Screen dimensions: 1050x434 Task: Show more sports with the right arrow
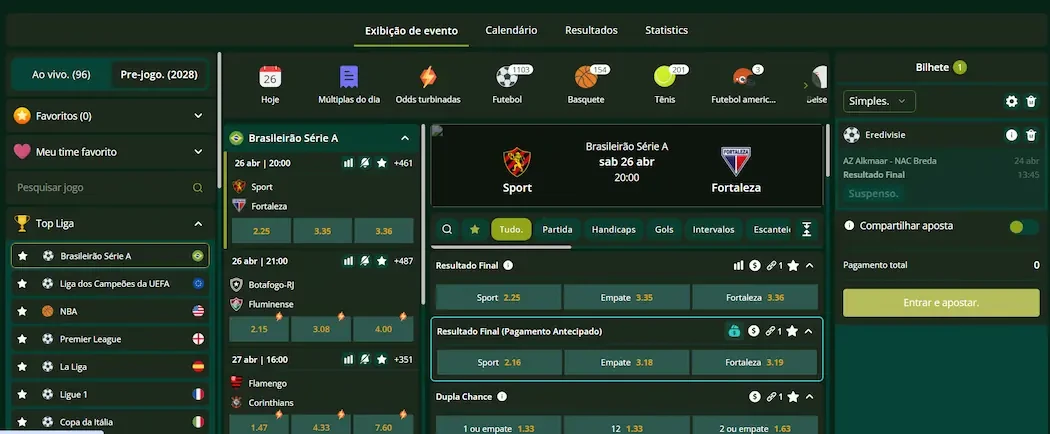tap(806, 85)
